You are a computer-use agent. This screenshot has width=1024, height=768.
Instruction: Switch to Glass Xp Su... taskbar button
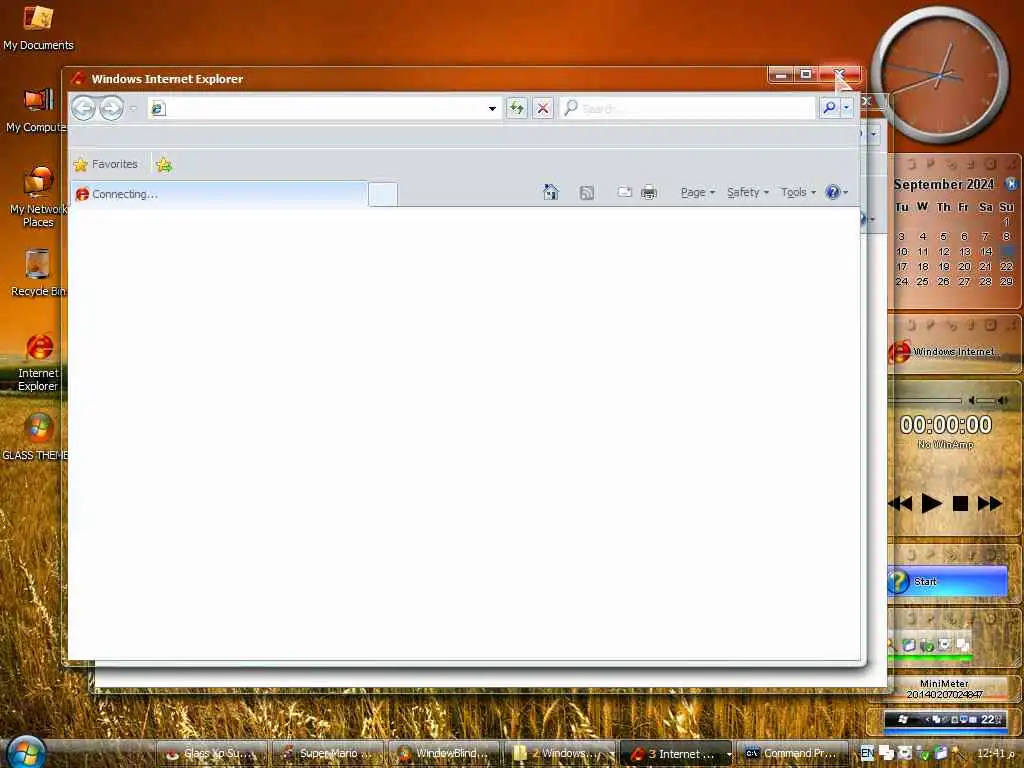click(x=212, y=754)
